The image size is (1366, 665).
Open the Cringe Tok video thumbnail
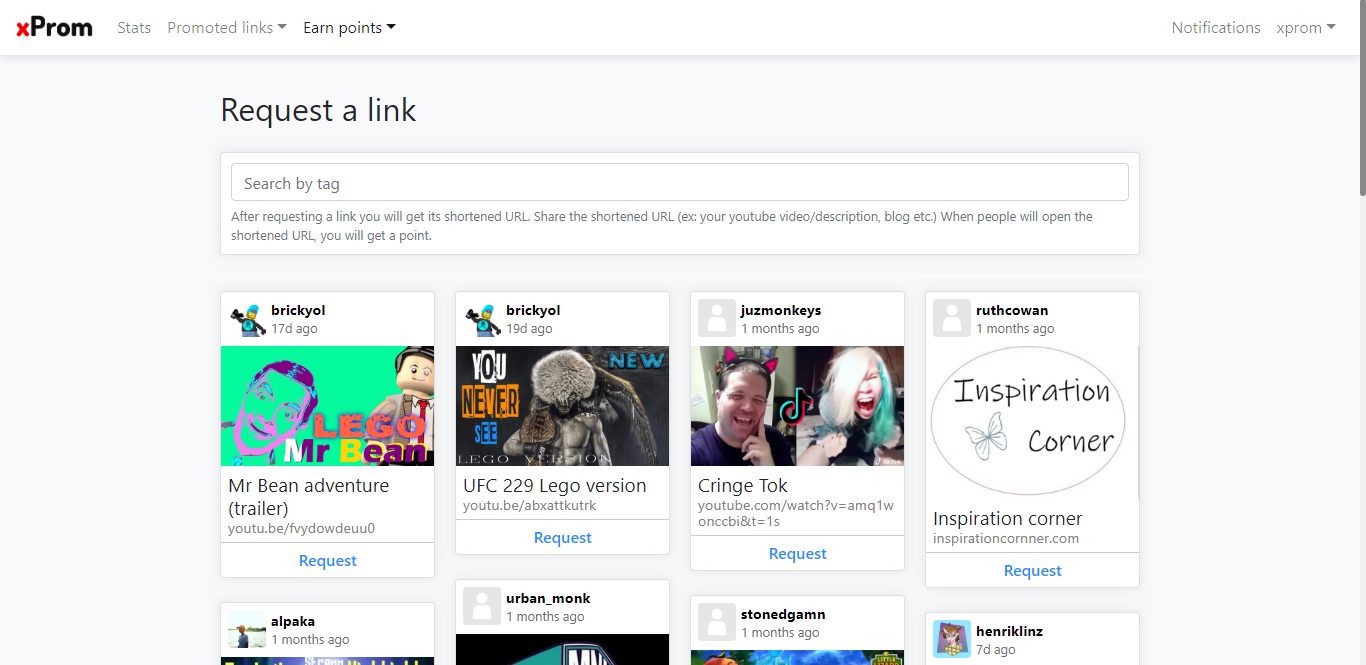798,406
